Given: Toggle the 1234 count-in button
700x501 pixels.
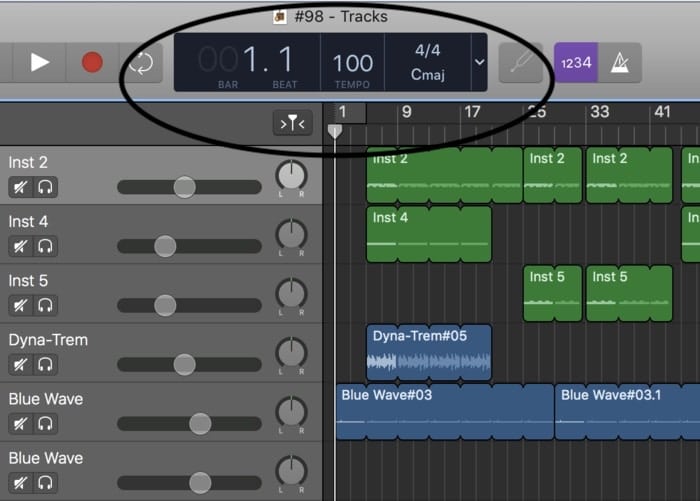Looking at the screenshot, I should pyautogui.click(x=576, y=63).
